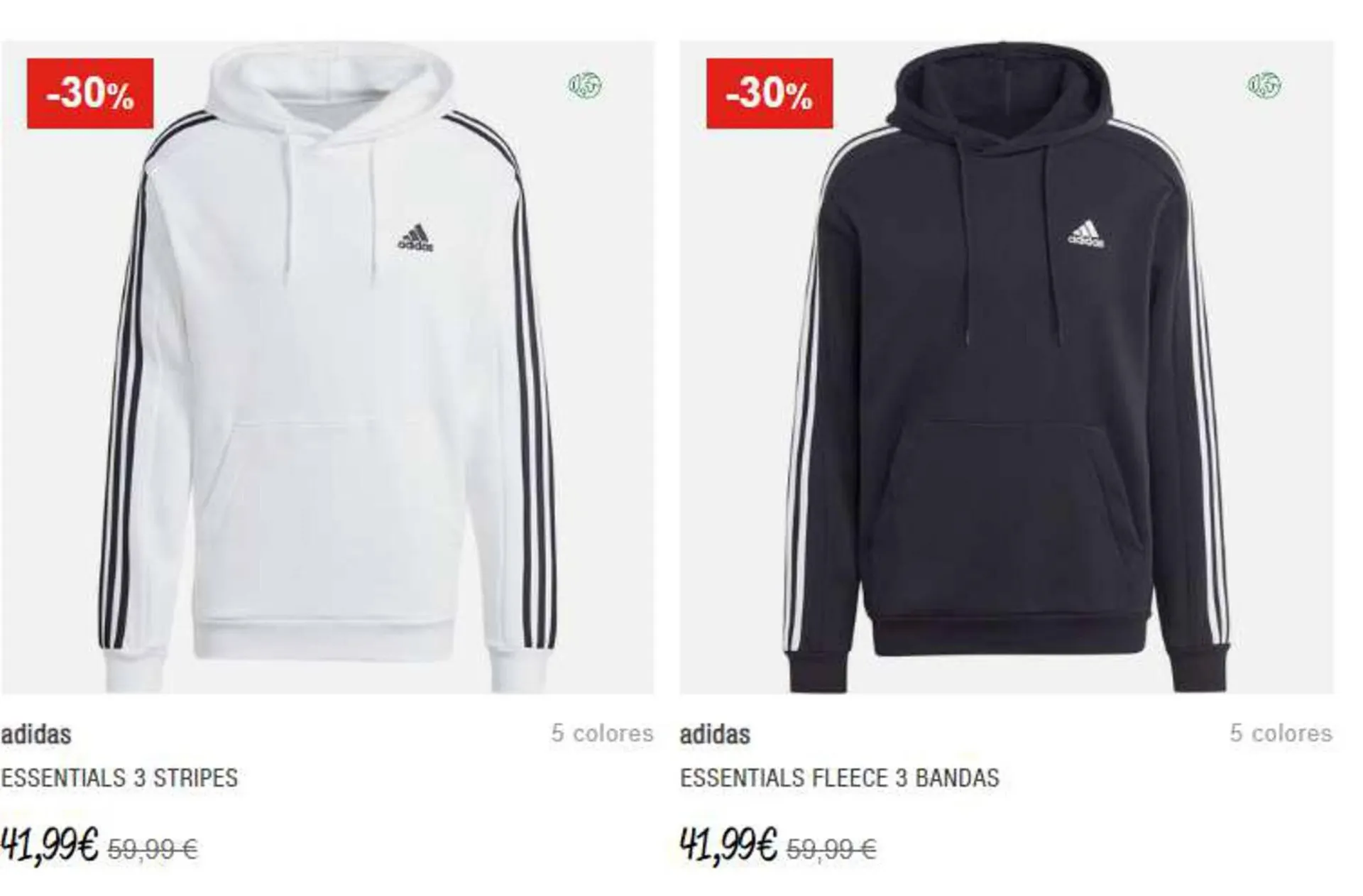Open the white Essentials 3 Stripes hoodie image

[x=327, y=367]
